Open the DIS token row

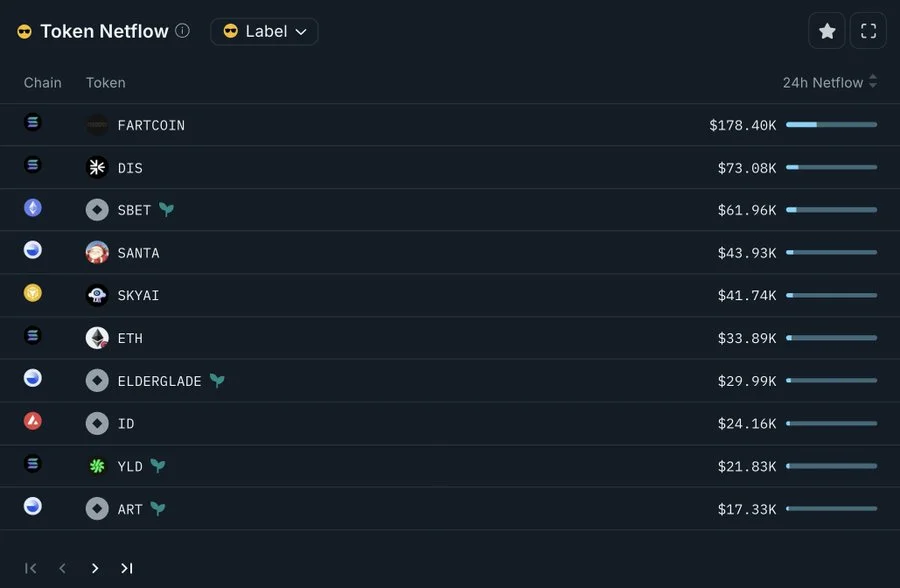click(130, 168)
